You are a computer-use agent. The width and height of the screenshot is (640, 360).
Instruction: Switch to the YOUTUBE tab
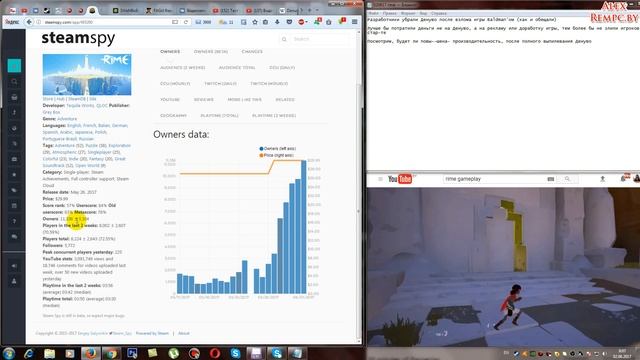coord(170,100)
